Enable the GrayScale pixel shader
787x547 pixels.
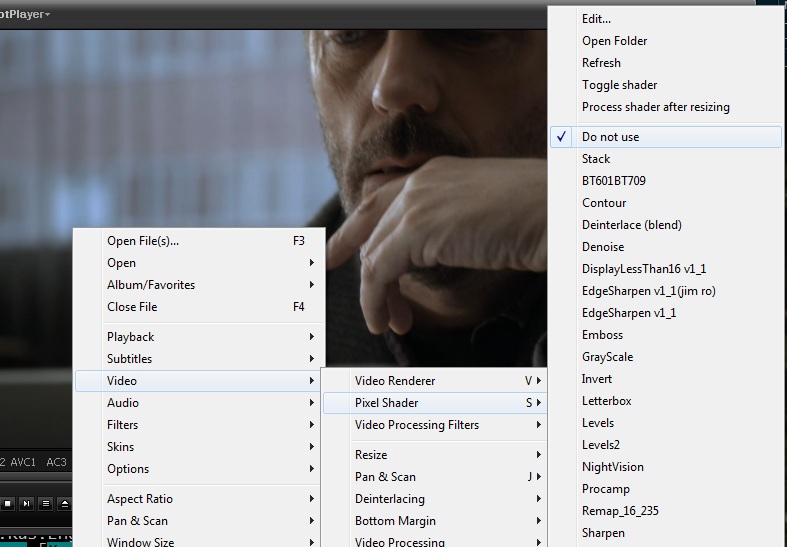coord(607,357)
